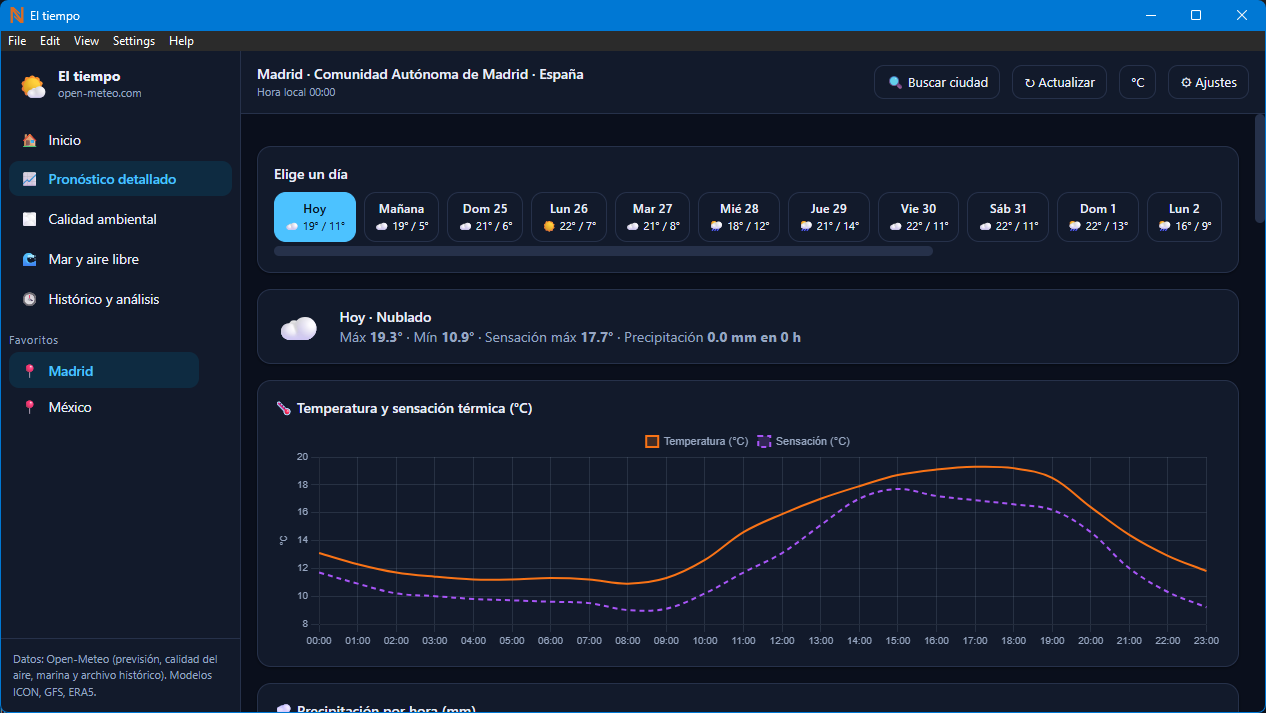Click the cloud icon on Precipitación por hora heading
The height and width of the screenshot is (713, 1266).
(x=283, y=708)
